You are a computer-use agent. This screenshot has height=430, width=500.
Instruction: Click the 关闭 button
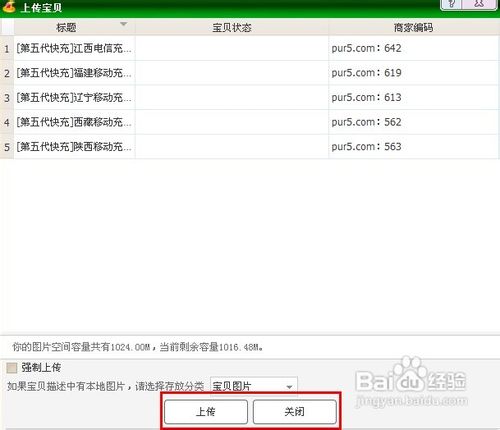pos(295,412)
